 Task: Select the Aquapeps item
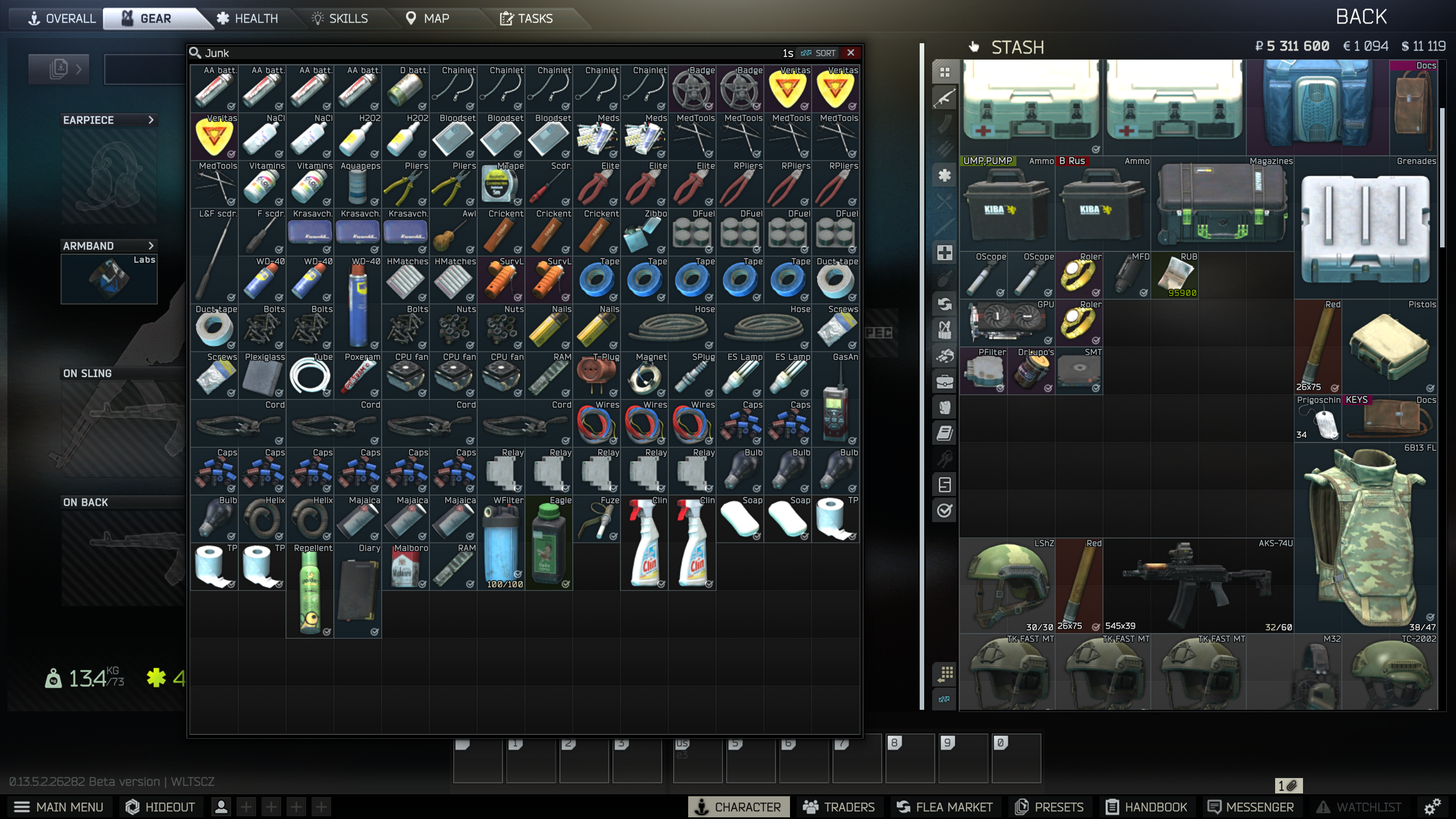[358, 184]
